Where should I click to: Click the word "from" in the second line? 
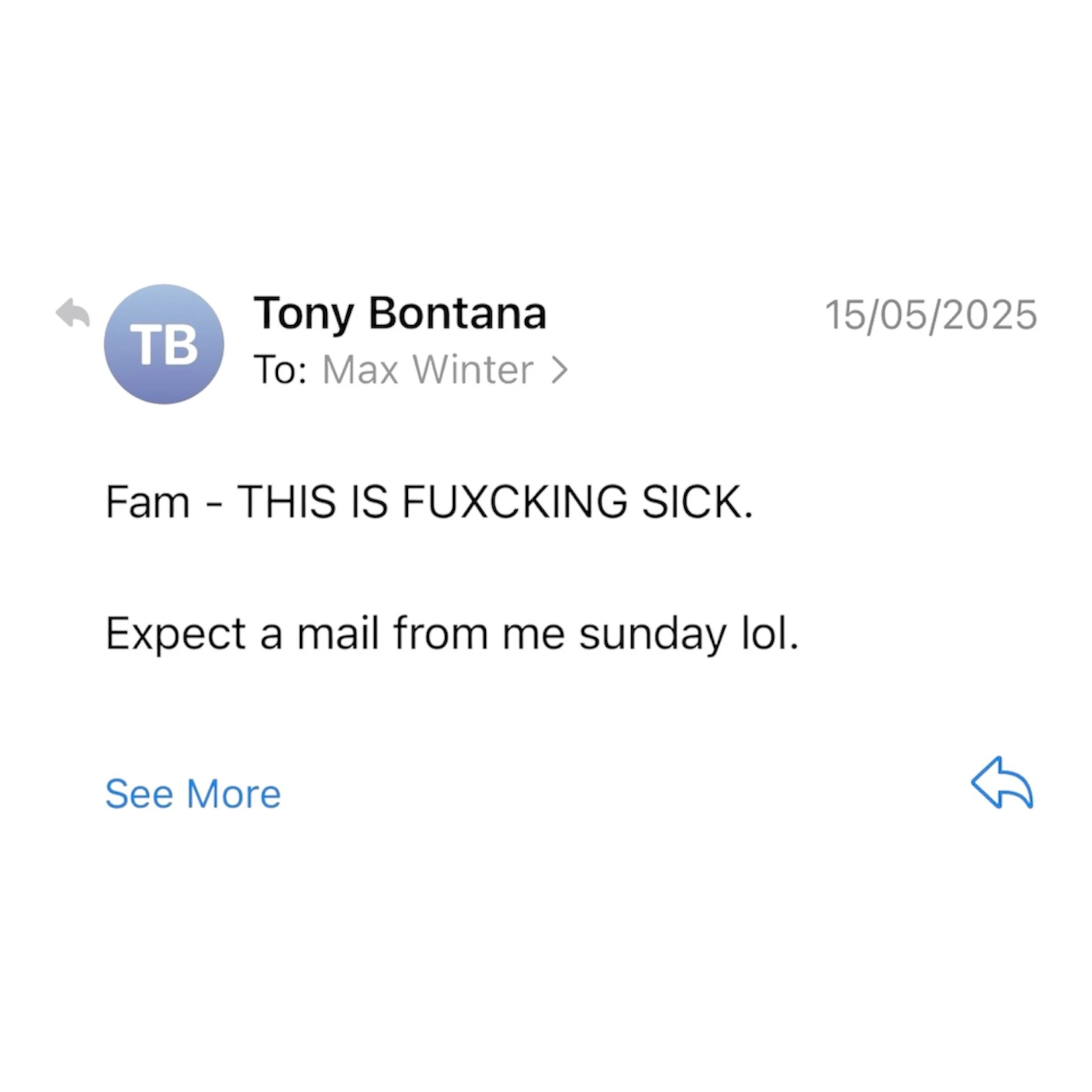pos(441,634)
